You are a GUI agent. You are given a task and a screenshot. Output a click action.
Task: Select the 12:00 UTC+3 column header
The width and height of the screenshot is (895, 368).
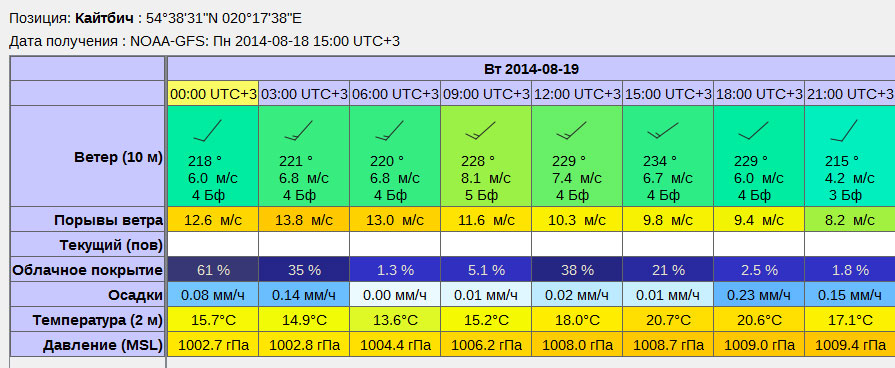pos(577,94)
